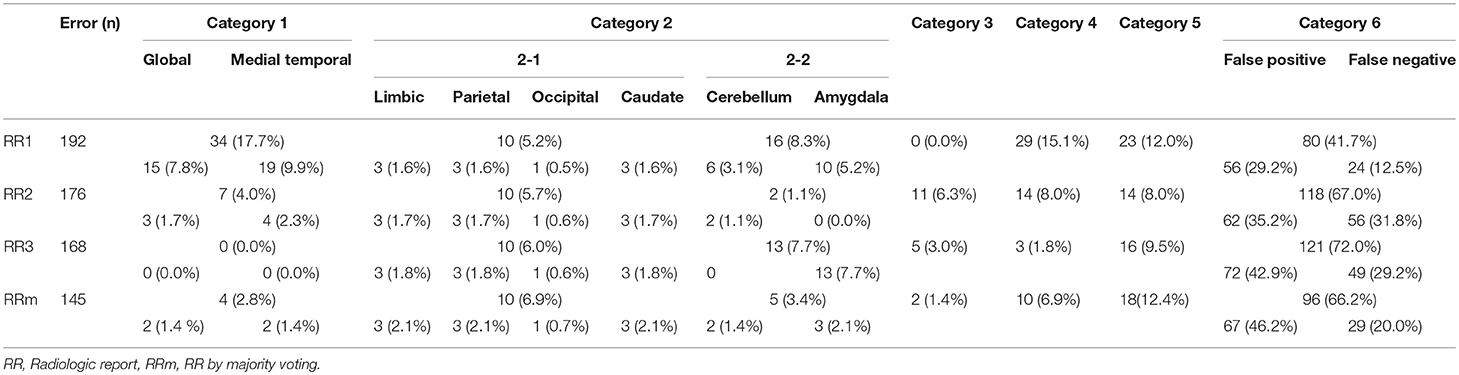Image resolution: width=1459 pixels, height=375 pixels.
Task: Select the Category 2 header text
Action: (x=630, y=21)
